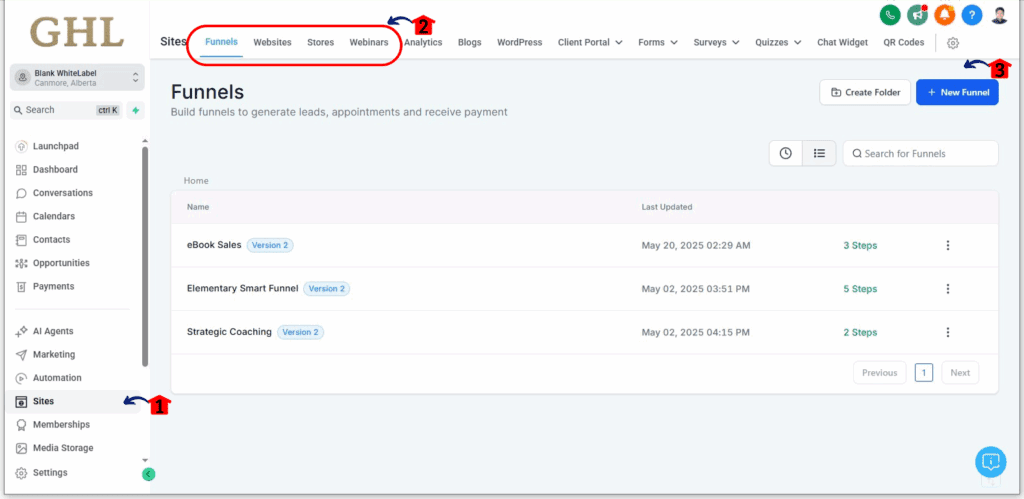Click the green lightning quick actions icon
The width and height of the screenshot is (1024, 499).
point(135,110)
